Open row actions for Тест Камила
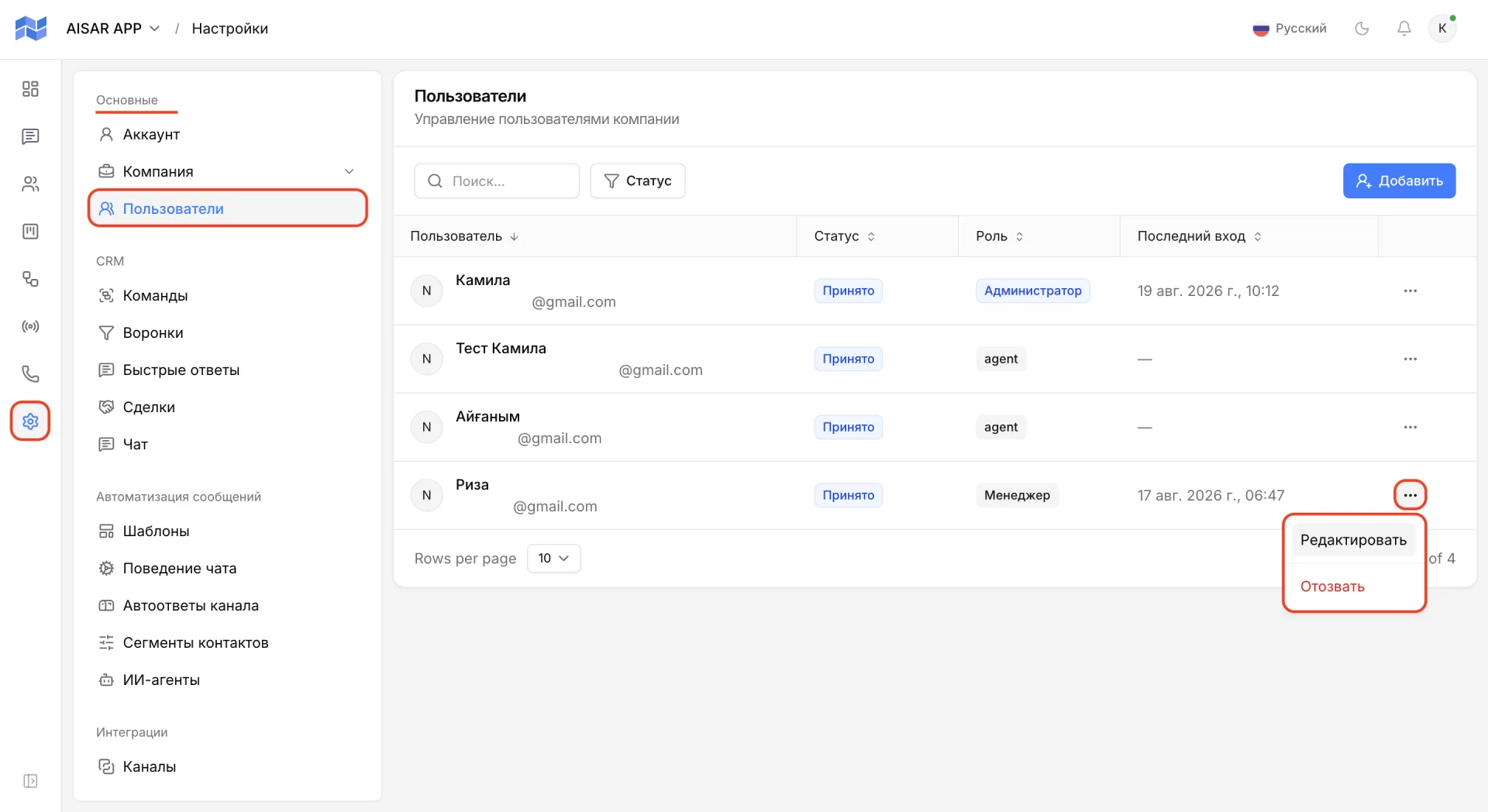Image resolution: width=1488 pixels, height=812 pixels. [x=1410, y=359]
